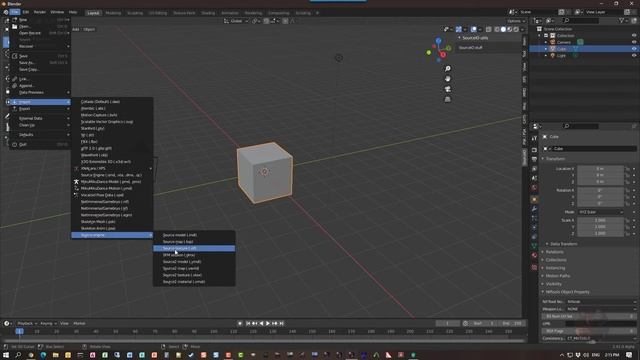Viewport: 640px width, 360px height.
Task: Click the Blender logo menu icon
Action: point(6,12)
